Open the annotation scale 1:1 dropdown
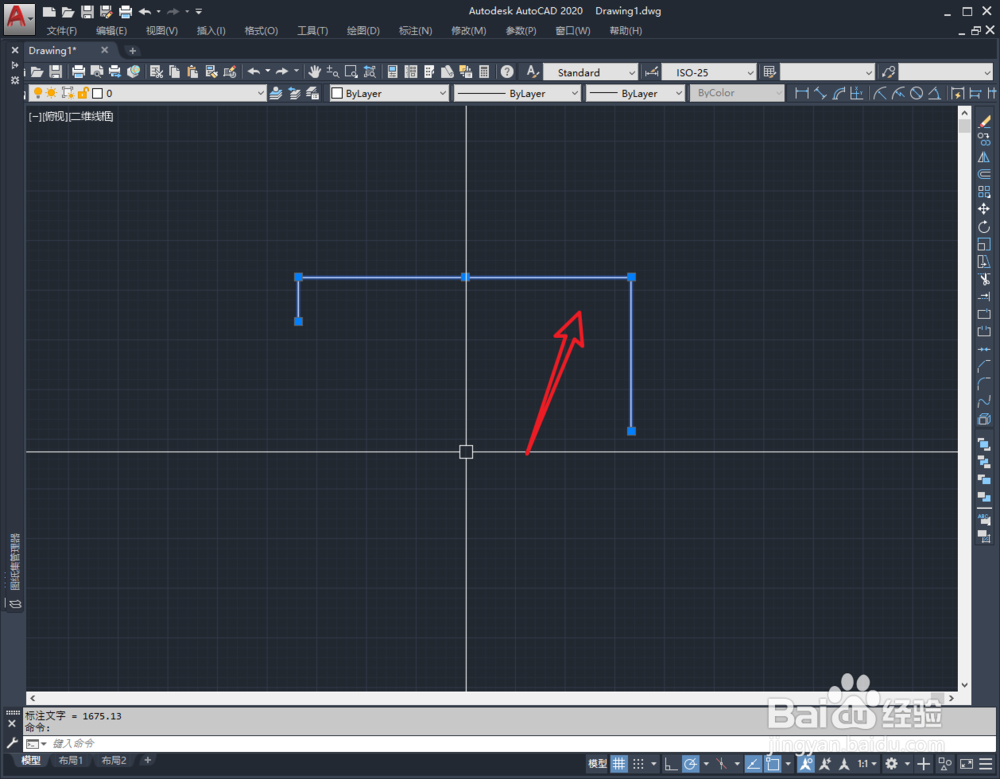Image resolution: width=1000 pixels, height=779 pixels. click(867, 764)
